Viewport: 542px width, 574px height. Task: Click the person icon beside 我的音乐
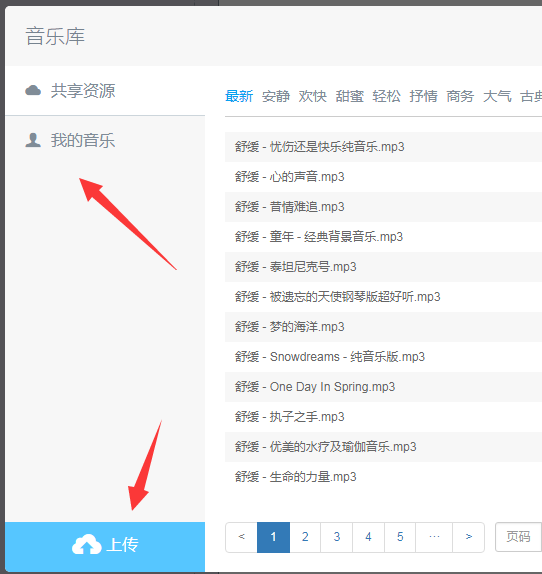coord(33,140)
